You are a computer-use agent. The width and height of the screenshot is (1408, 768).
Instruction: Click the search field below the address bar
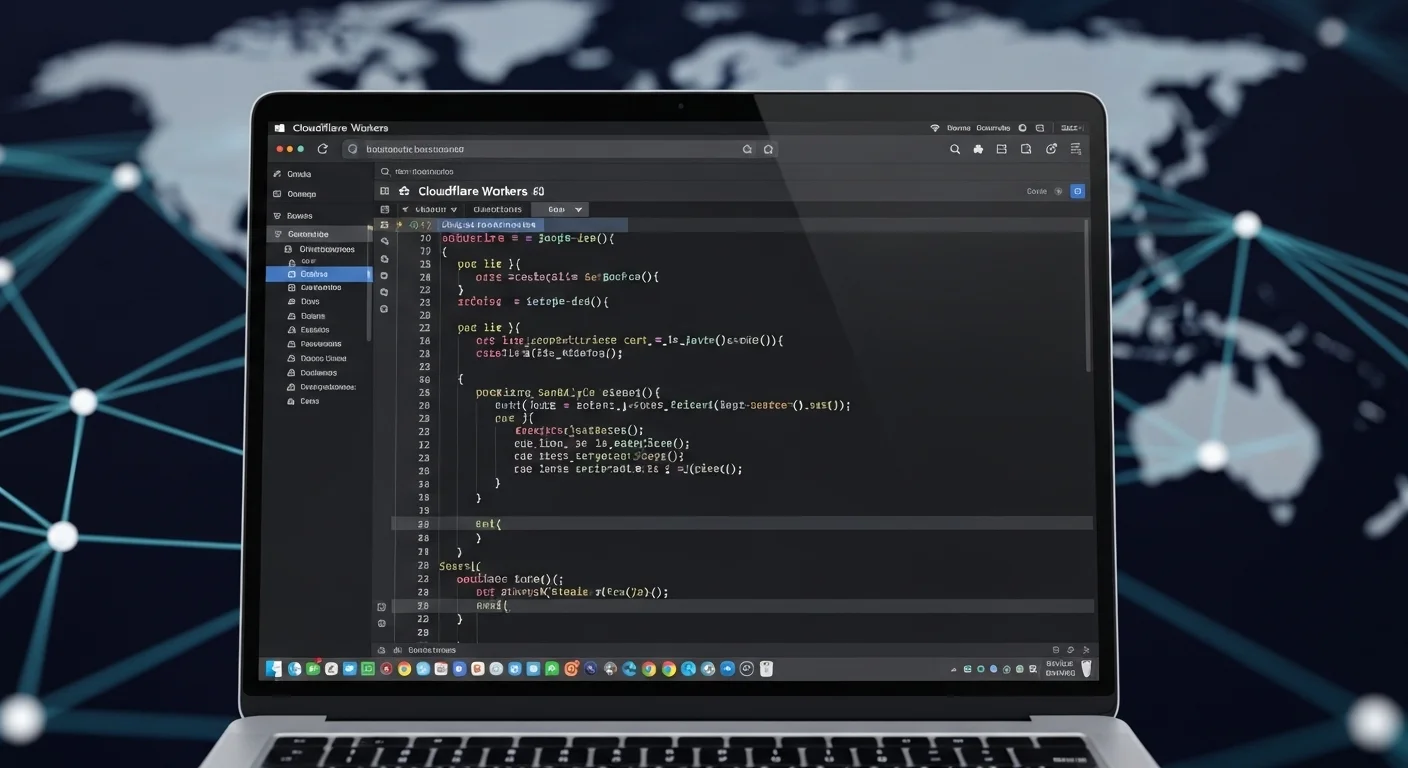pyautogui.click(x=730, y=171)
